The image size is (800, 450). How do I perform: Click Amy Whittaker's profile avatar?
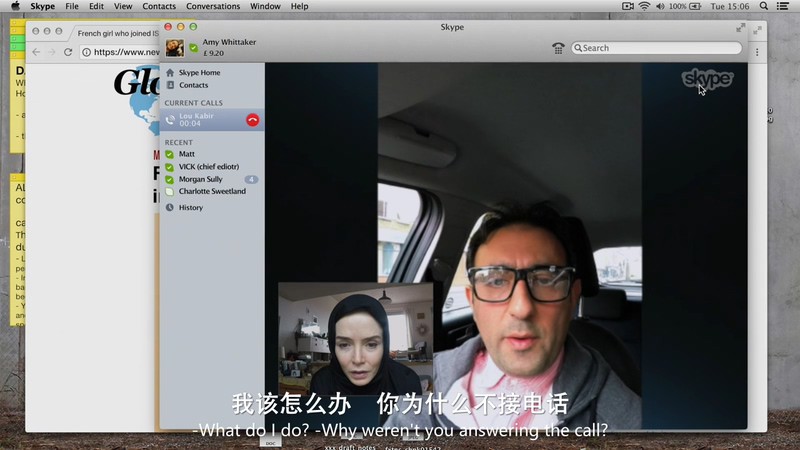[x=174, y=48]
